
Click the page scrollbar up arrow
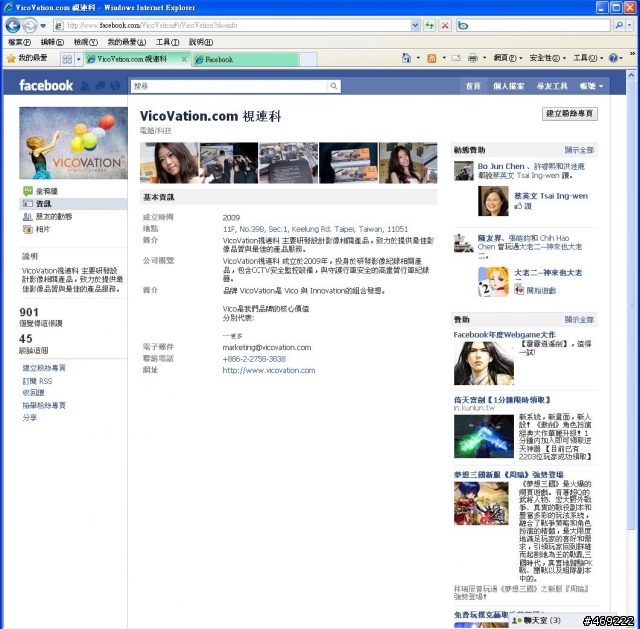631,76
